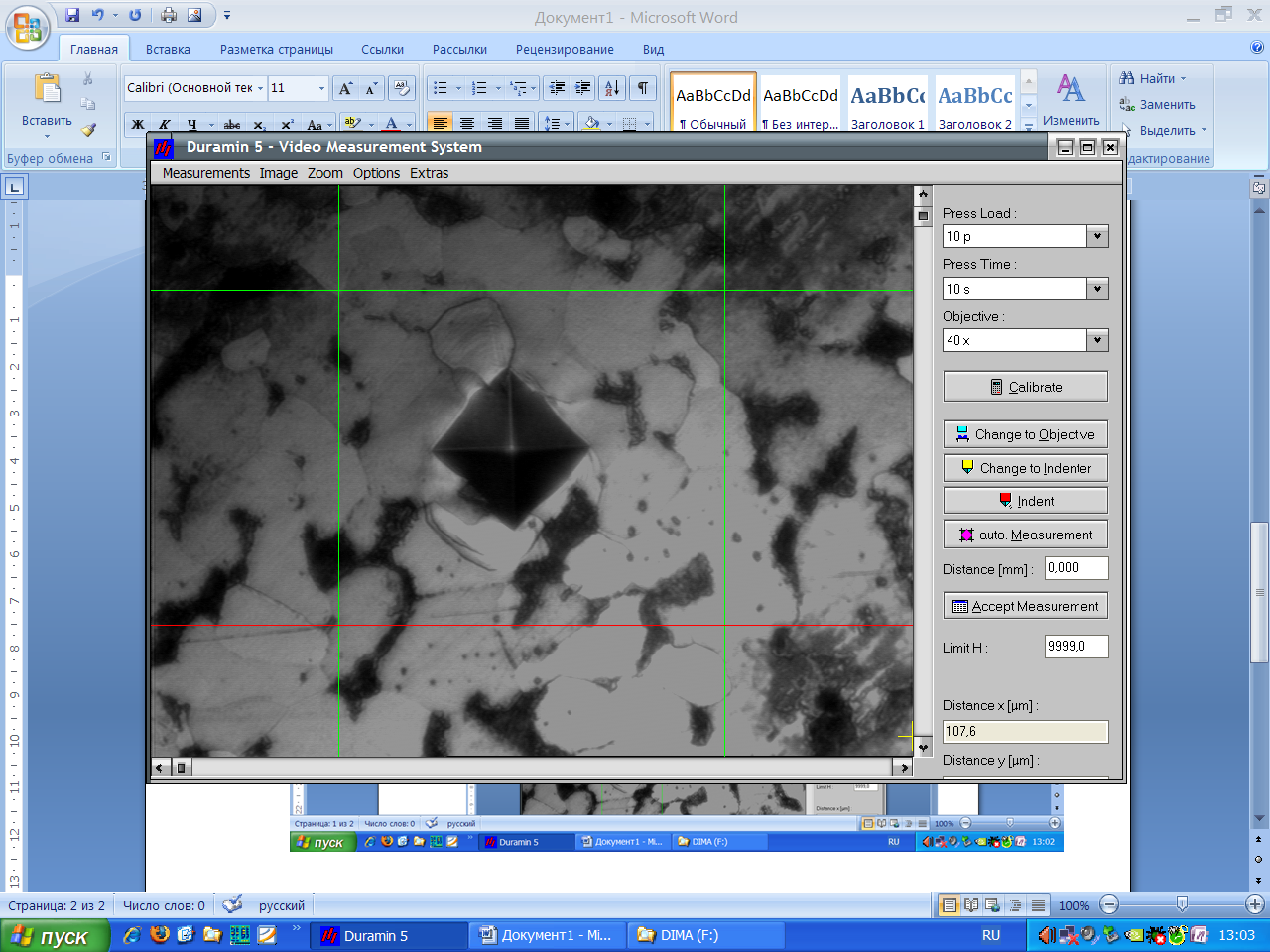Click Change to Indenter button
The image size is (1270, 952).
pos(1025,468)
